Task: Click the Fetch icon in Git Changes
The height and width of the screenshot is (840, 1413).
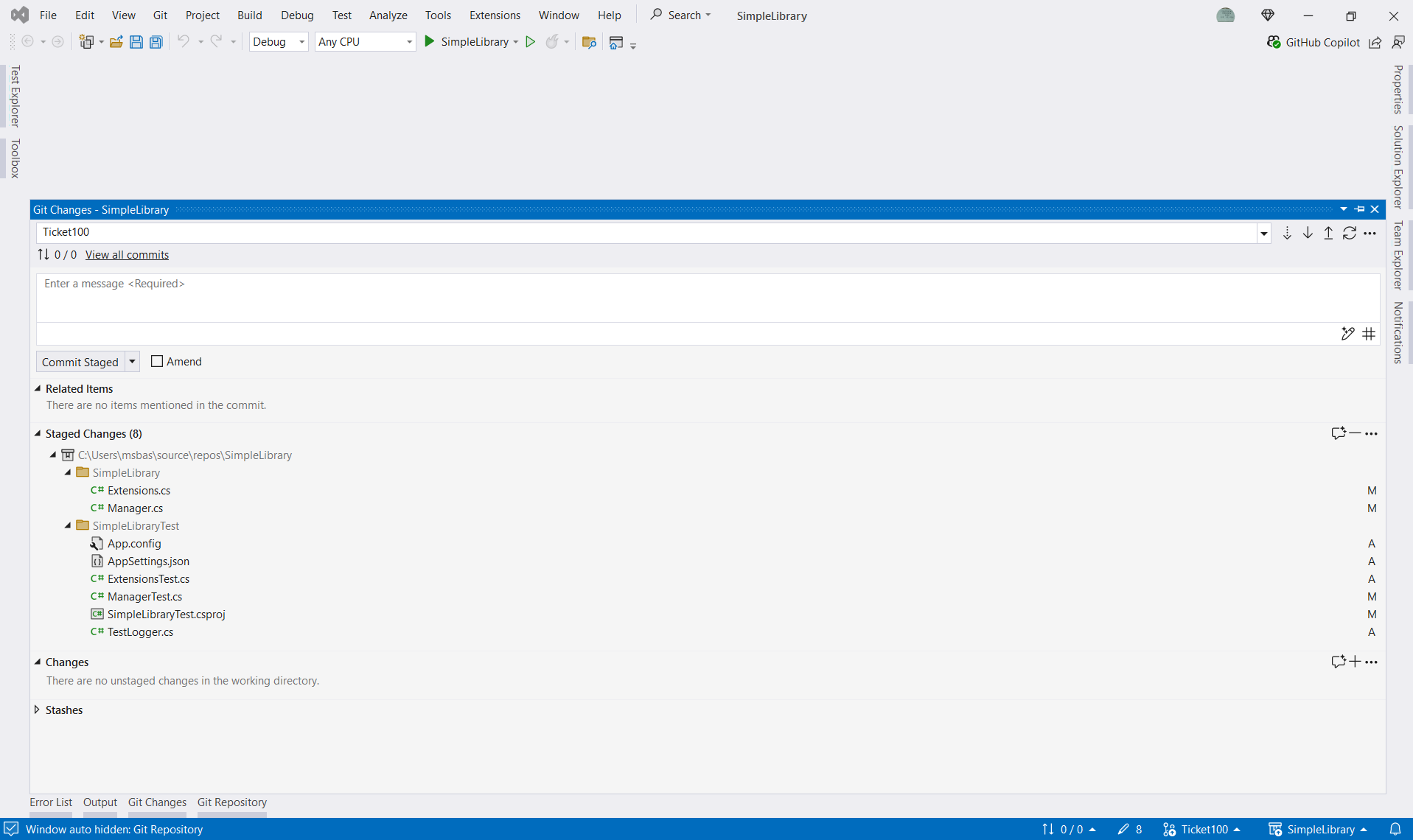Action: coord(1287,233)
